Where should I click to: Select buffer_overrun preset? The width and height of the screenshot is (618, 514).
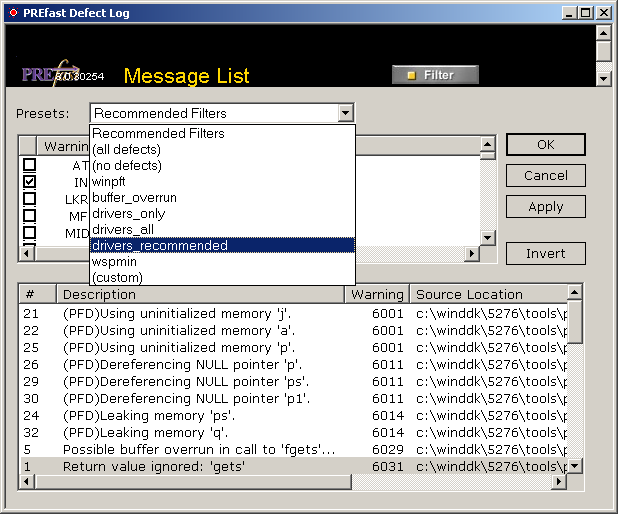click(222, 197)
